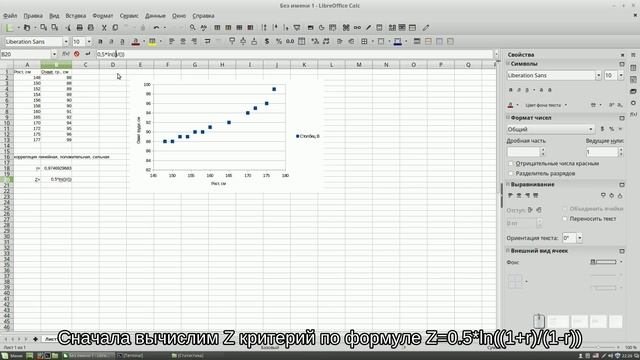Apply Currency format dollar icon
The height and width of the screenshot is (360, 640).
click(x=267, y=42)
